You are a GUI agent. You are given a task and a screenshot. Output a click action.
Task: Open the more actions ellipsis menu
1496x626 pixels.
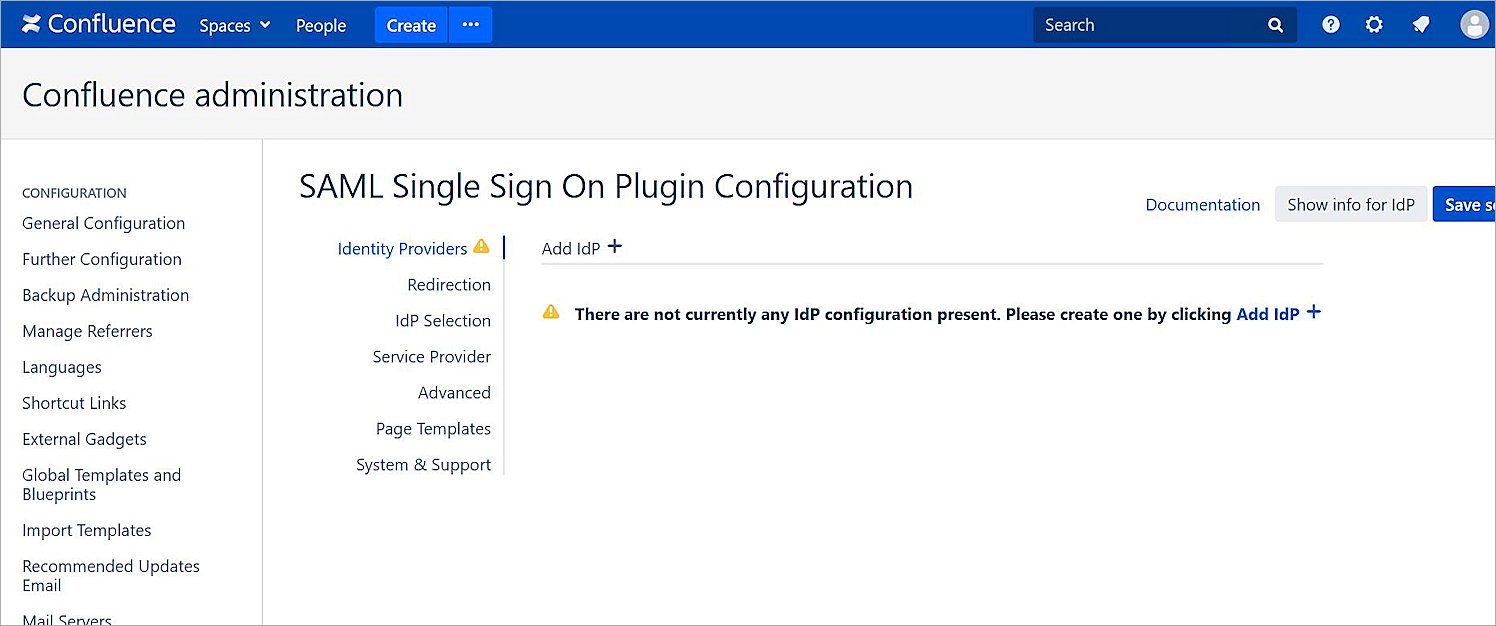coord(470,25)
